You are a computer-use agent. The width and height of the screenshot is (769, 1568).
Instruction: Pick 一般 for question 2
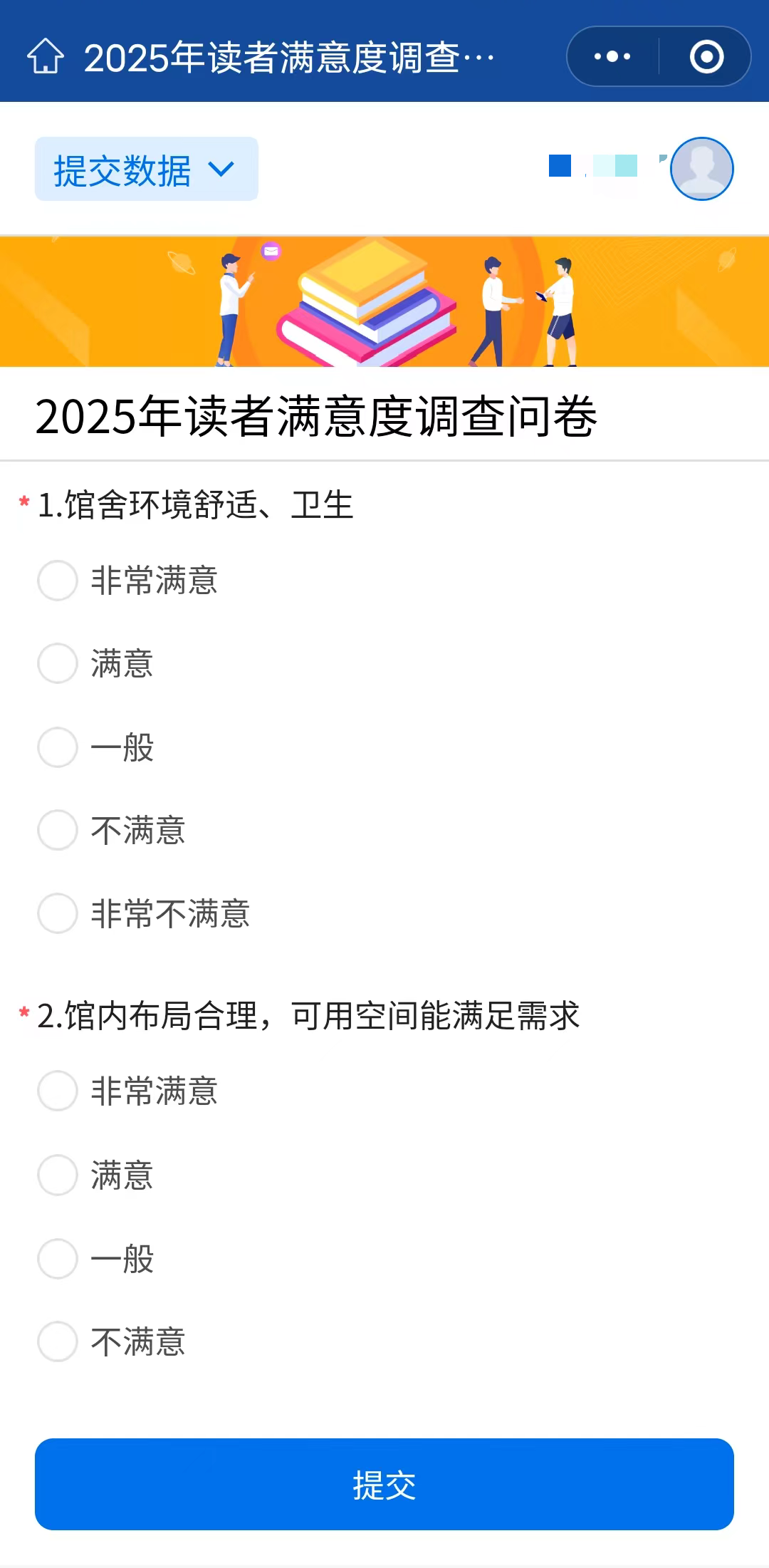(x=58, y=1259)
